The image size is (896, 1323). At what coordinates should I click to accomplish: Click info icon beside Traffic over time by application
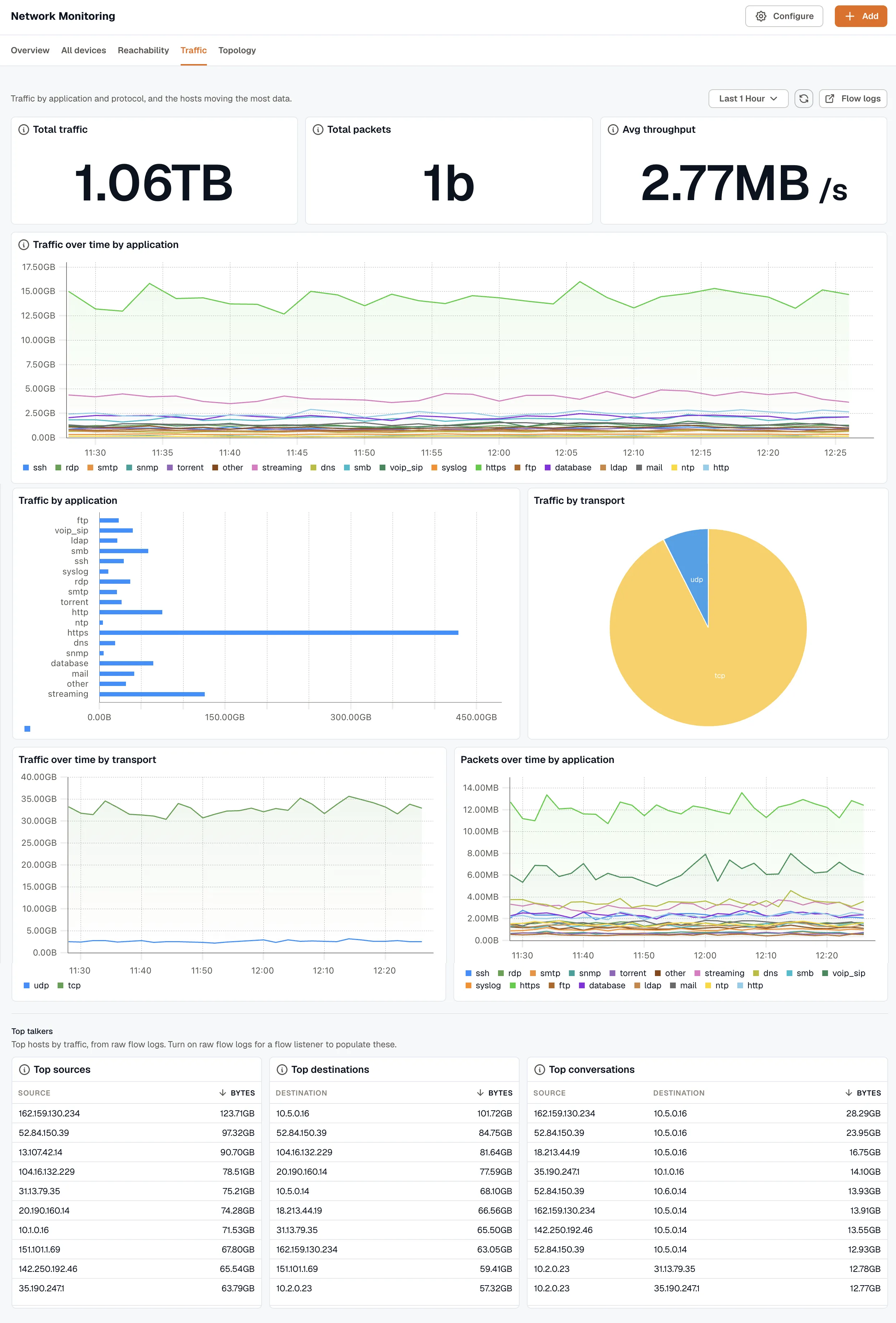pos(24,245)
